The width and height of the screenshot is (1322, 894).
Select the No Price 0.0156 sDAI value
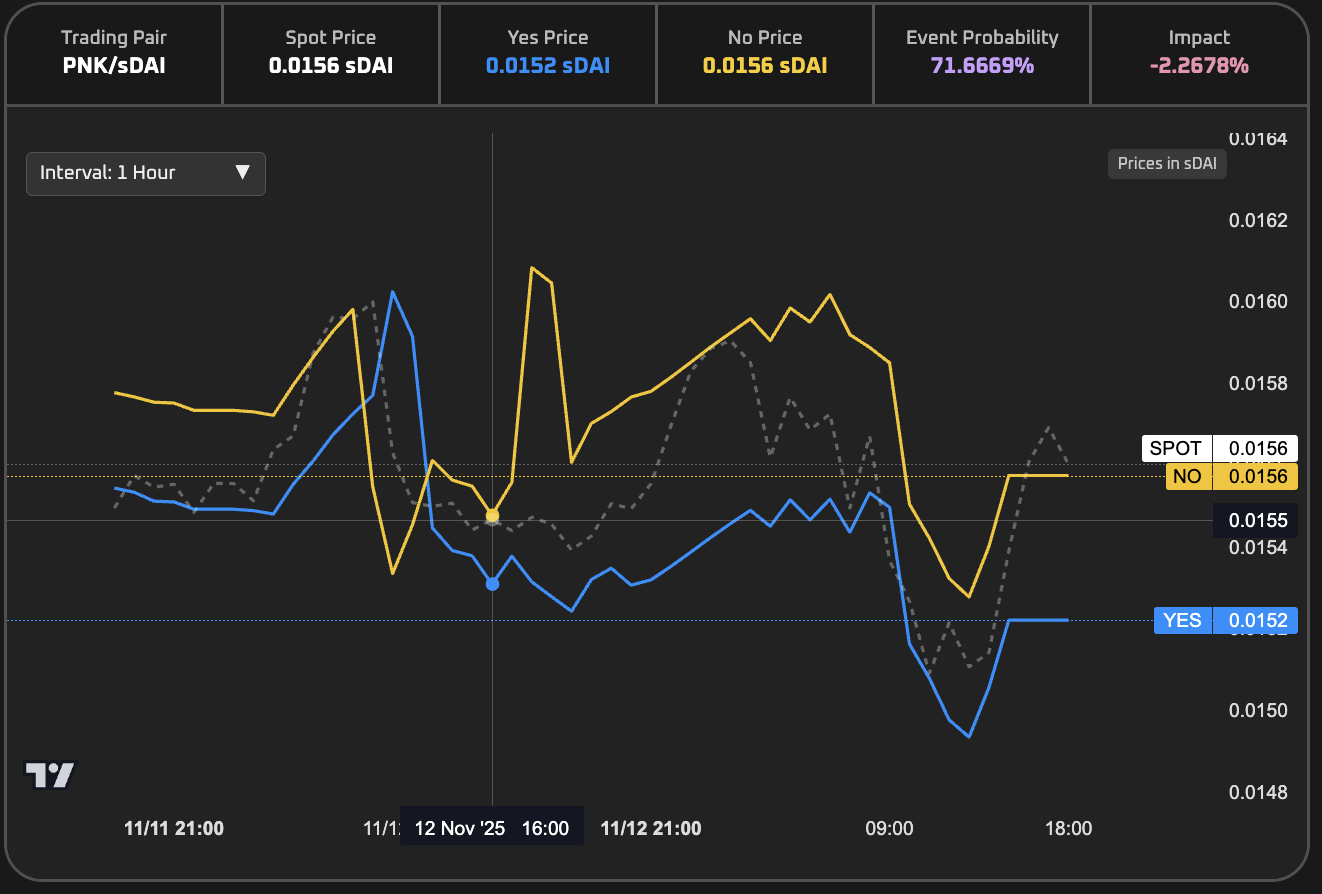coord(764,66)
